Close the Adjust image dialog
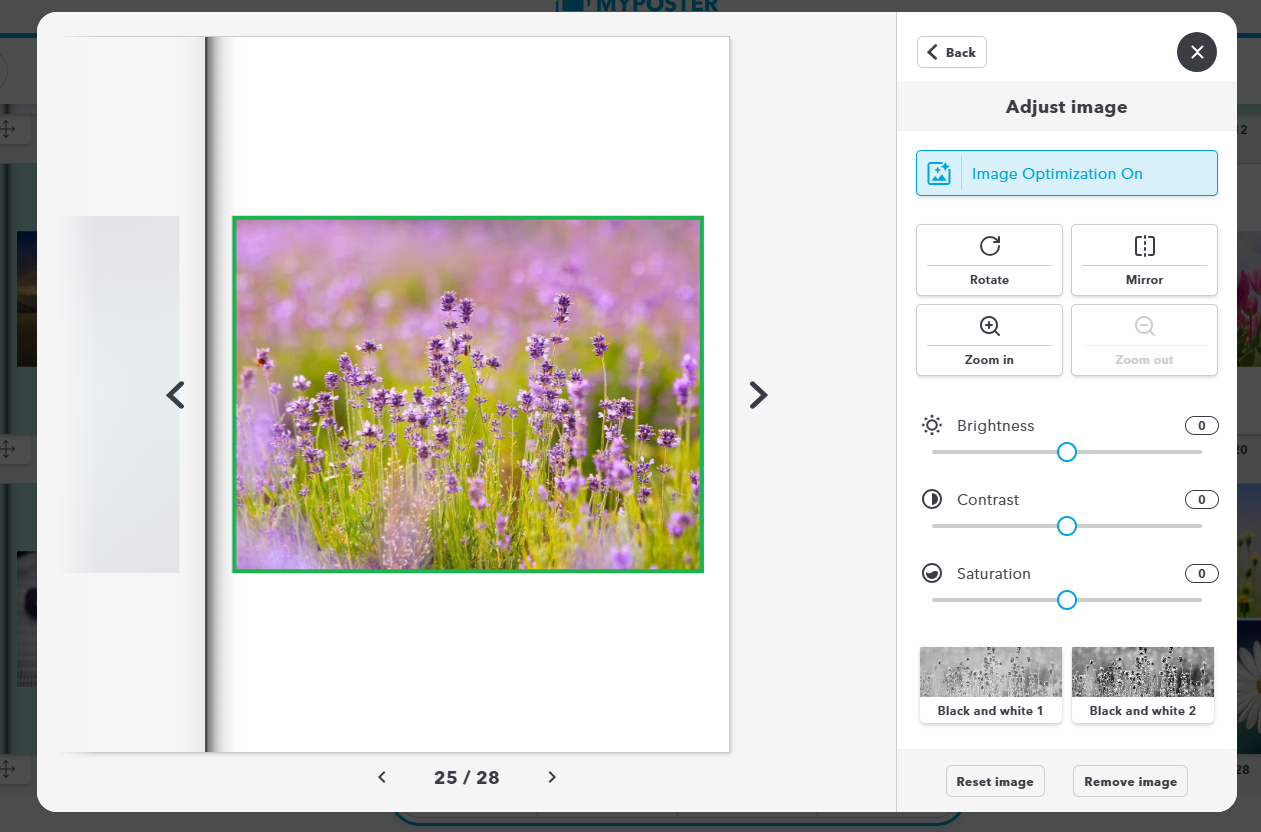1261x832 pixels. pos(1196,52)
